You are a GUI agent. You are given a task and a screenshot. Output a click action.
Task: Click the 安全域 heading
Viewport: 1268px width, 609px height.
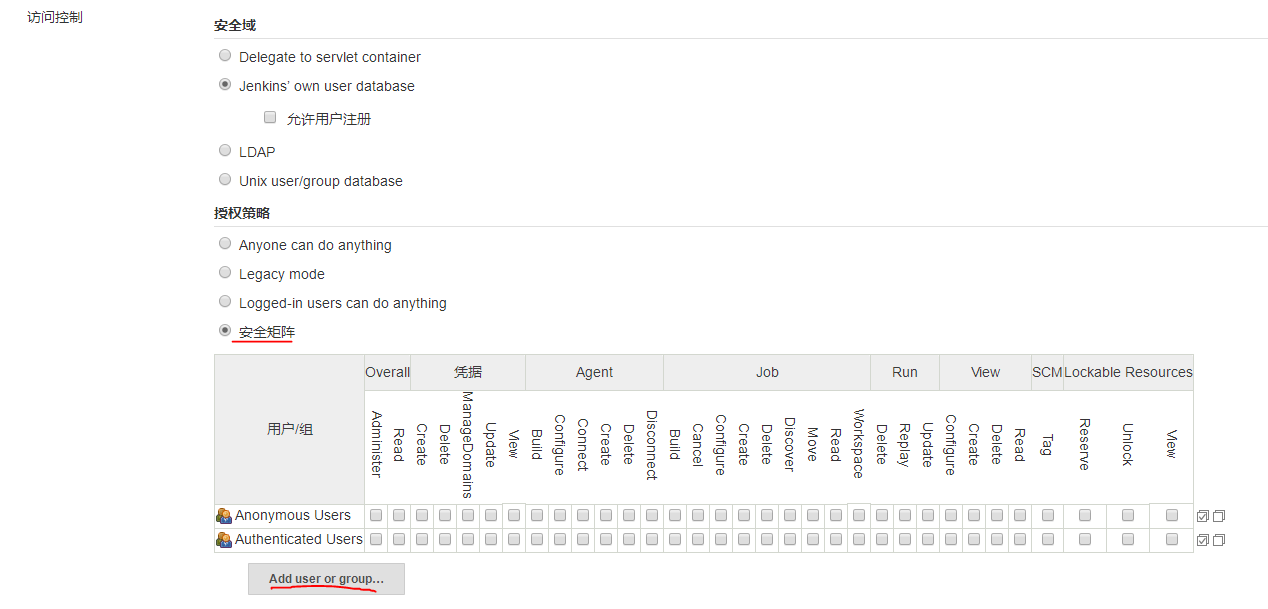(x=235, y=25)
